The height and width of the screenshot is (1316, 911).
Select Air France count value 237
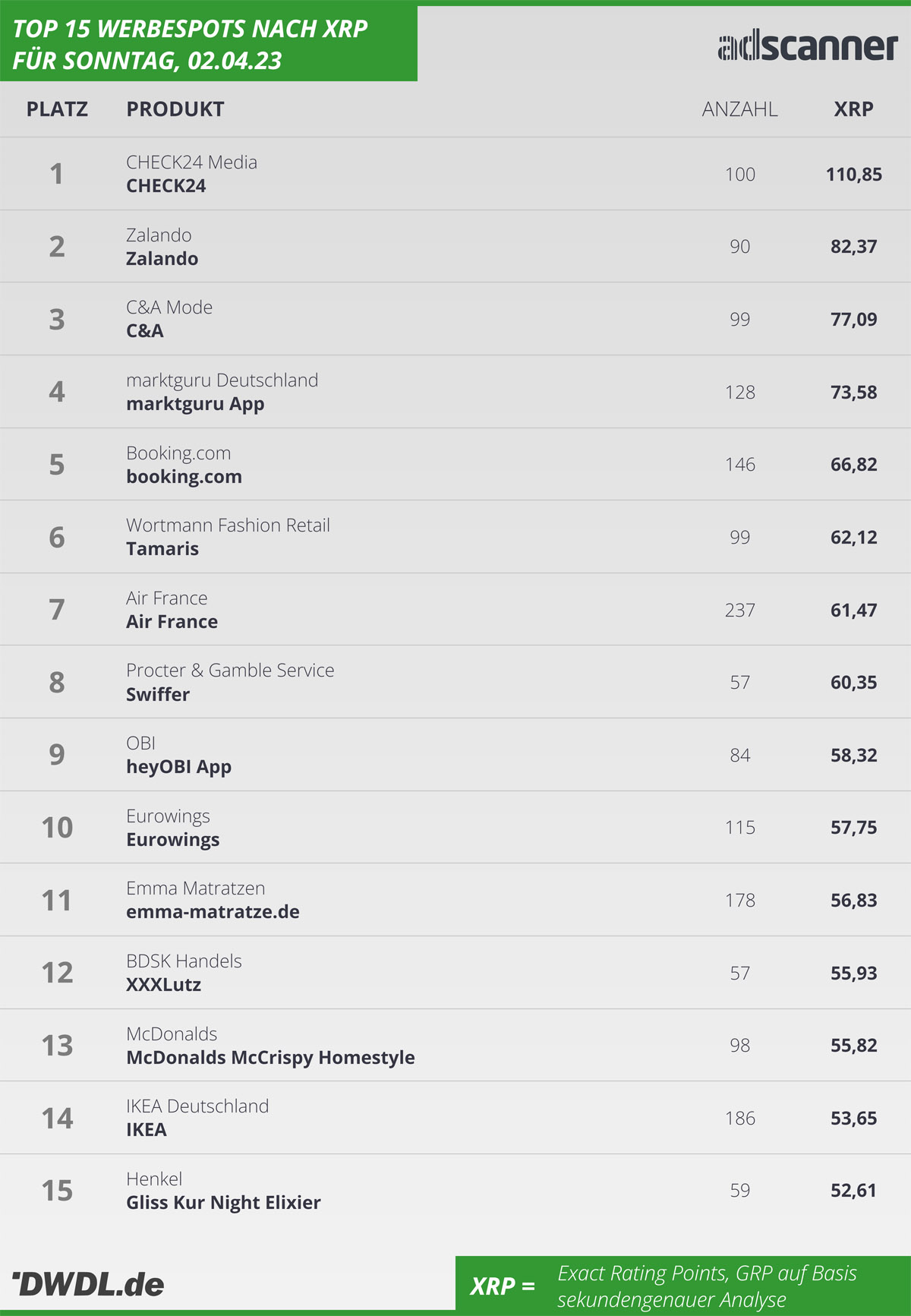739,610
